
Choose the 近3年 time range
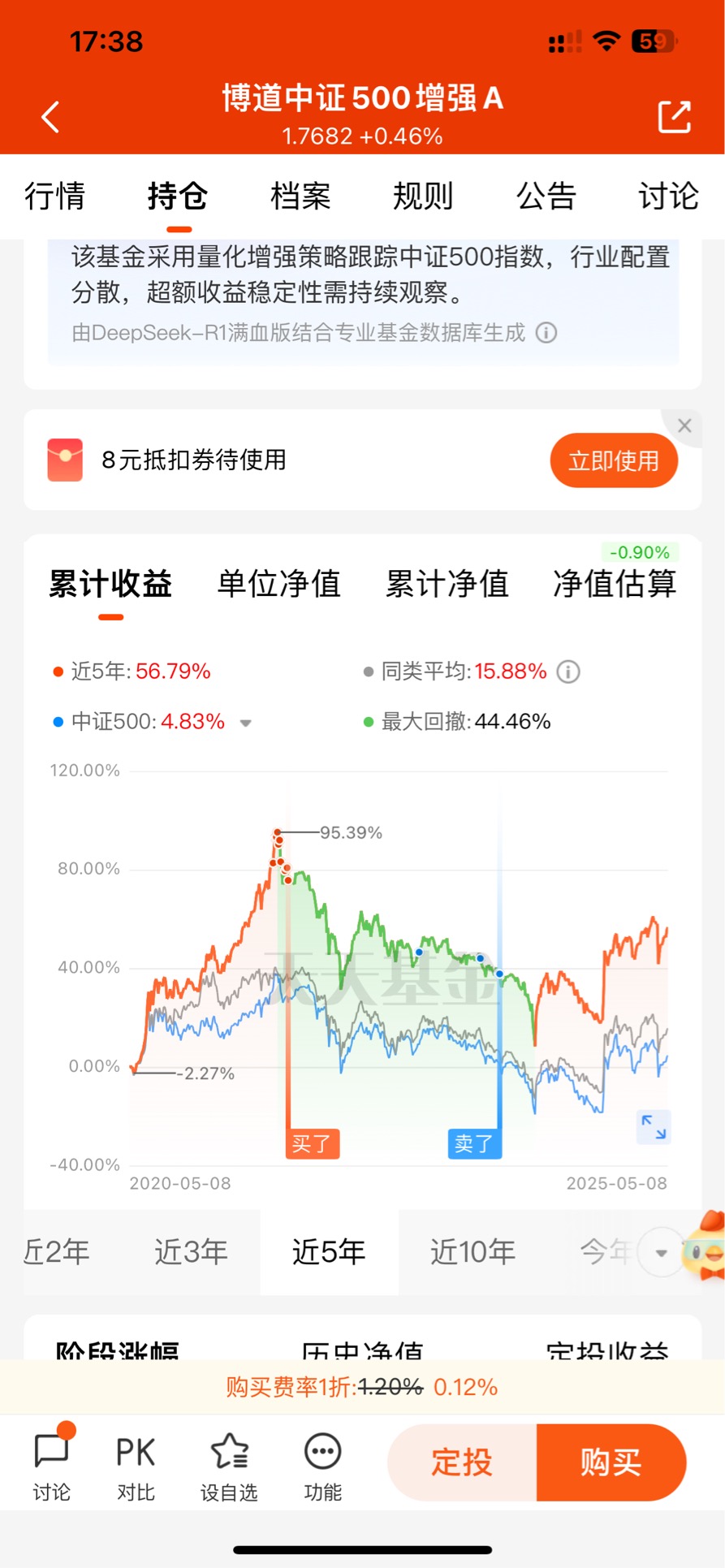191,1252
